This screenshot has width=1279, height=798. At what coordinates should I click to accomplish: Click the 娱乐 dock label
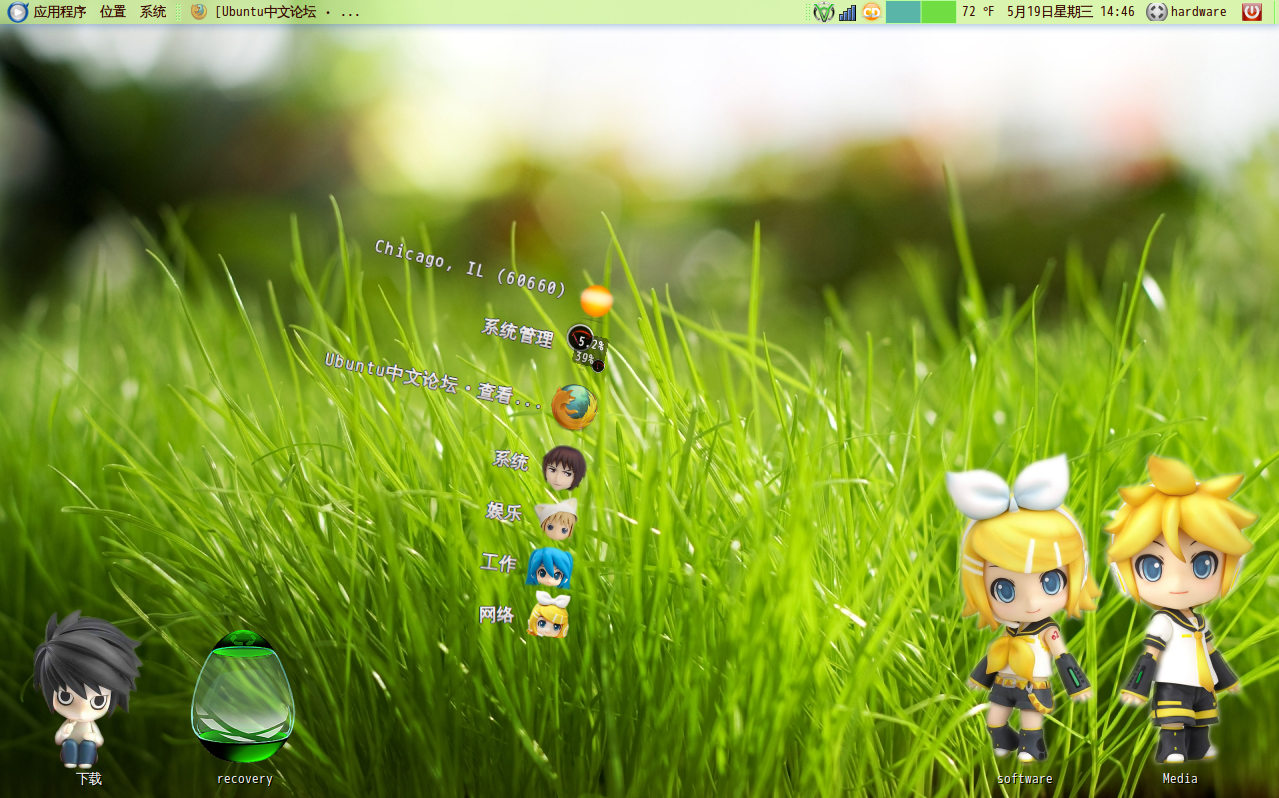coord(504,512)
